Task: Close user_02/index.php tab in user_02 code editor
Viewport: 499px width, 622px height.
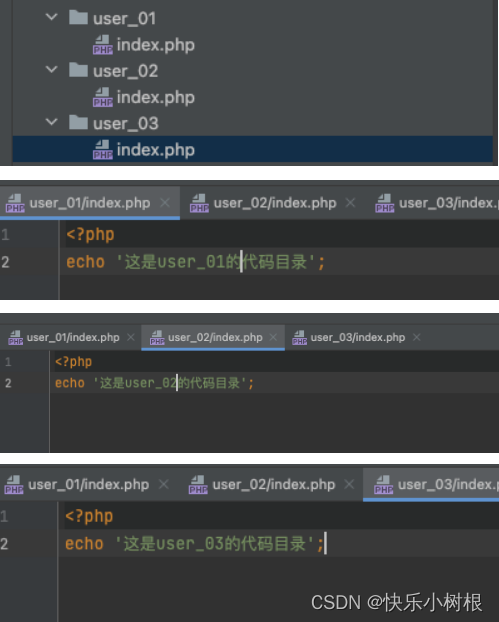Action: click(273, 337)
